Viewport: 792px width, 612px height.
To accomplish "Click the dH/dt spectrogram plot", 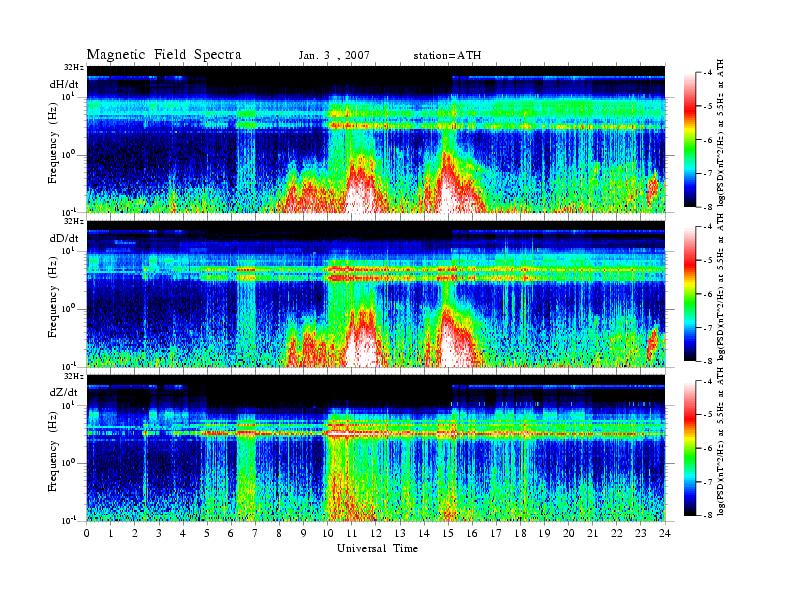I will point(376,139).
